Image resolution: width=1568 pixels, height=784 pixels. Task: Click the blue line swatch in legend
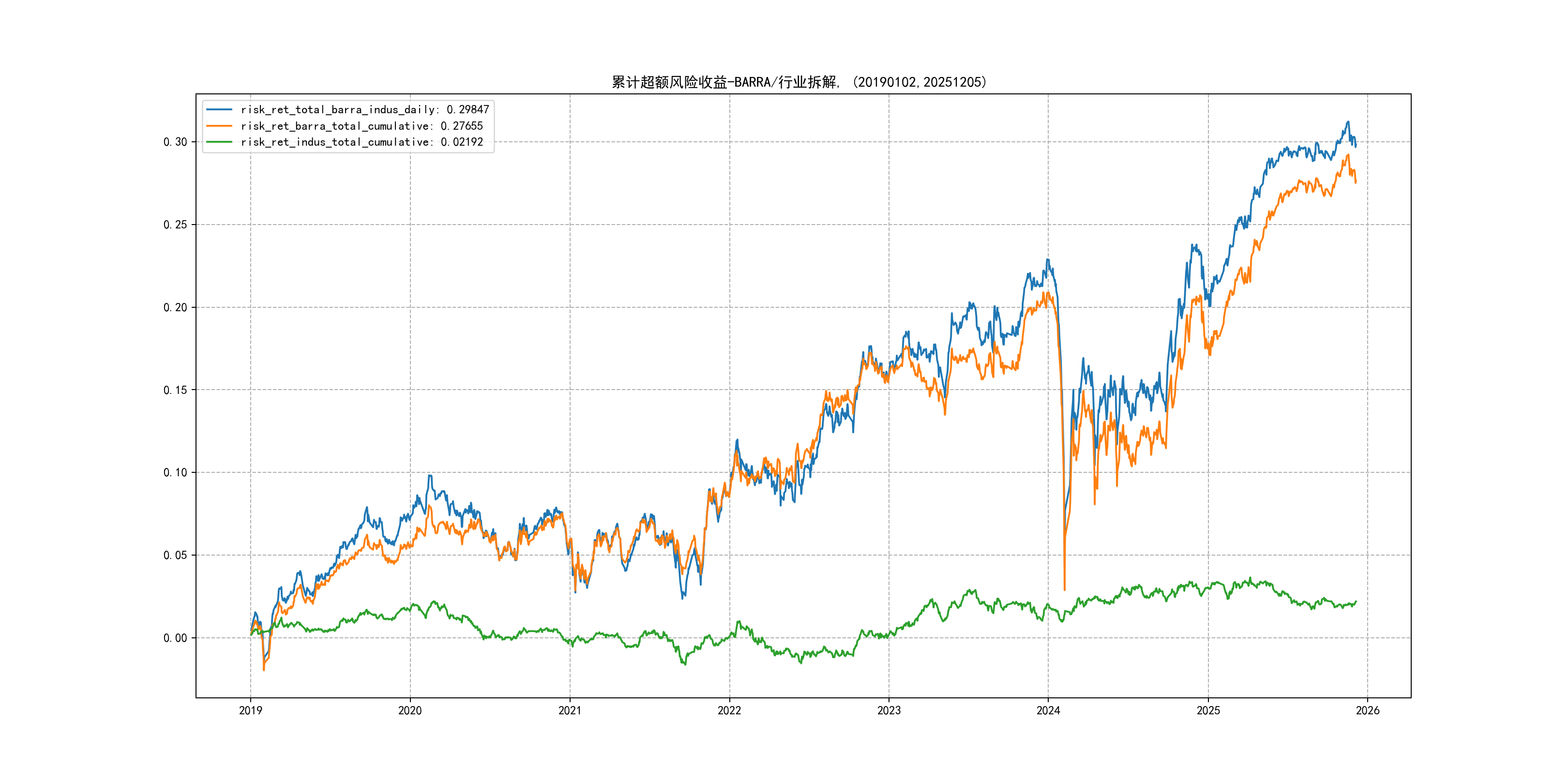coord(219,109)
